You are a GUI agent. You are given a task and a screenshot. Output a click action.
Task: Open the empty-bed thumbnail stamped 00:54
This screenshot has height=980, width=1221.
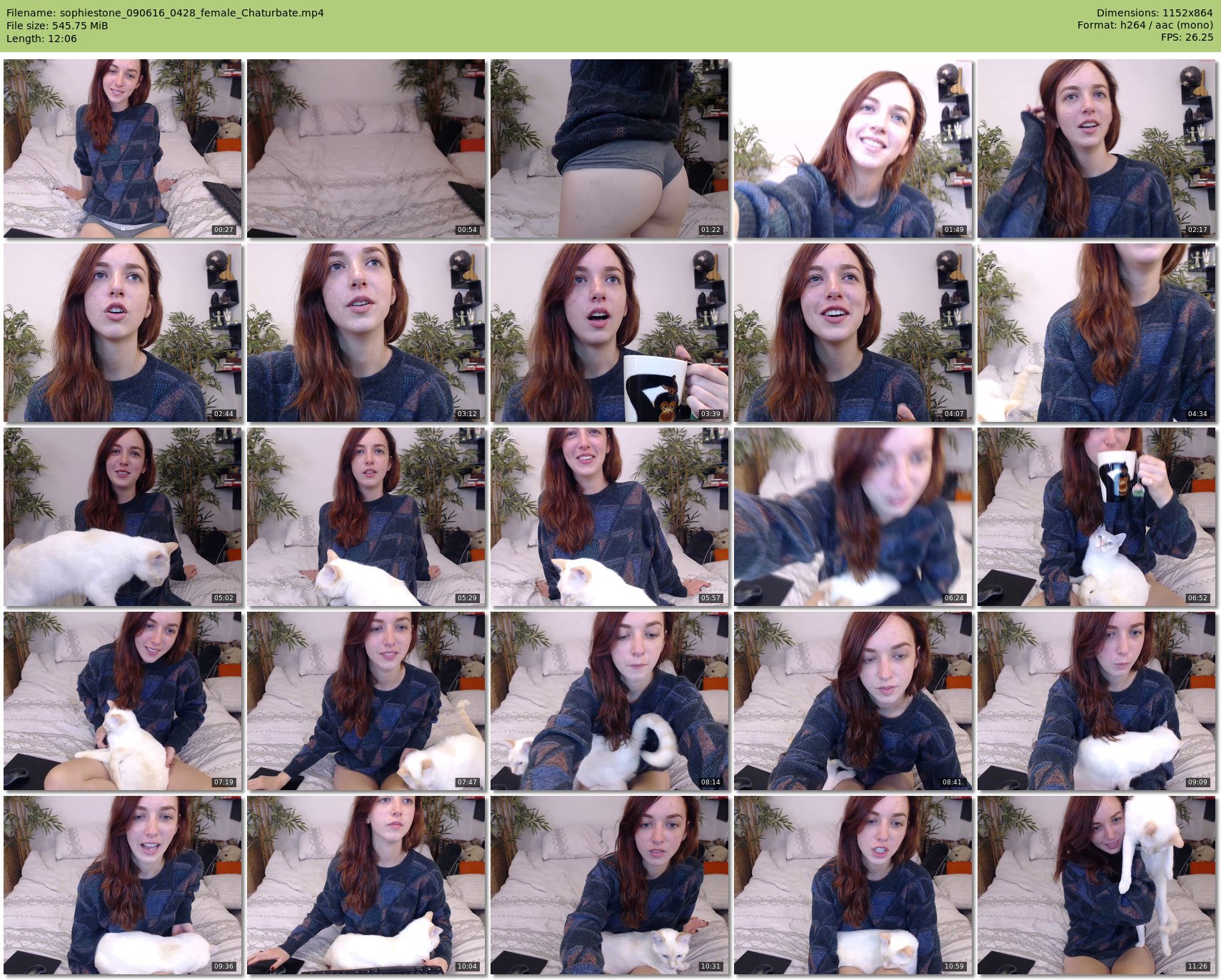tap(366, 148)
